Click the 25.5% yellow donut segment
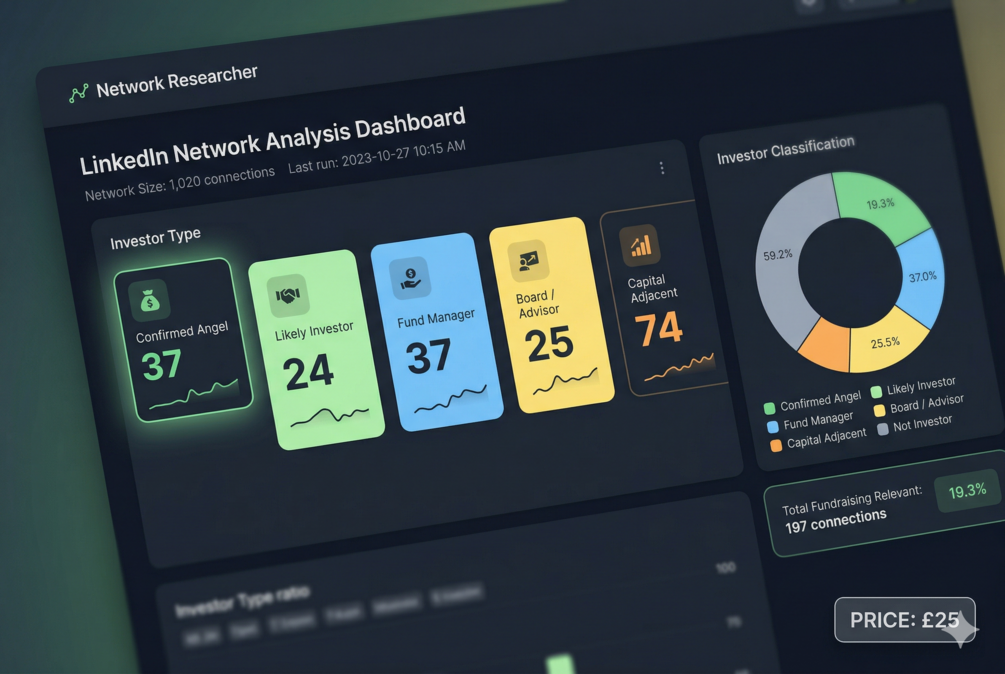 pyautogui.click(x=886, y=343)
